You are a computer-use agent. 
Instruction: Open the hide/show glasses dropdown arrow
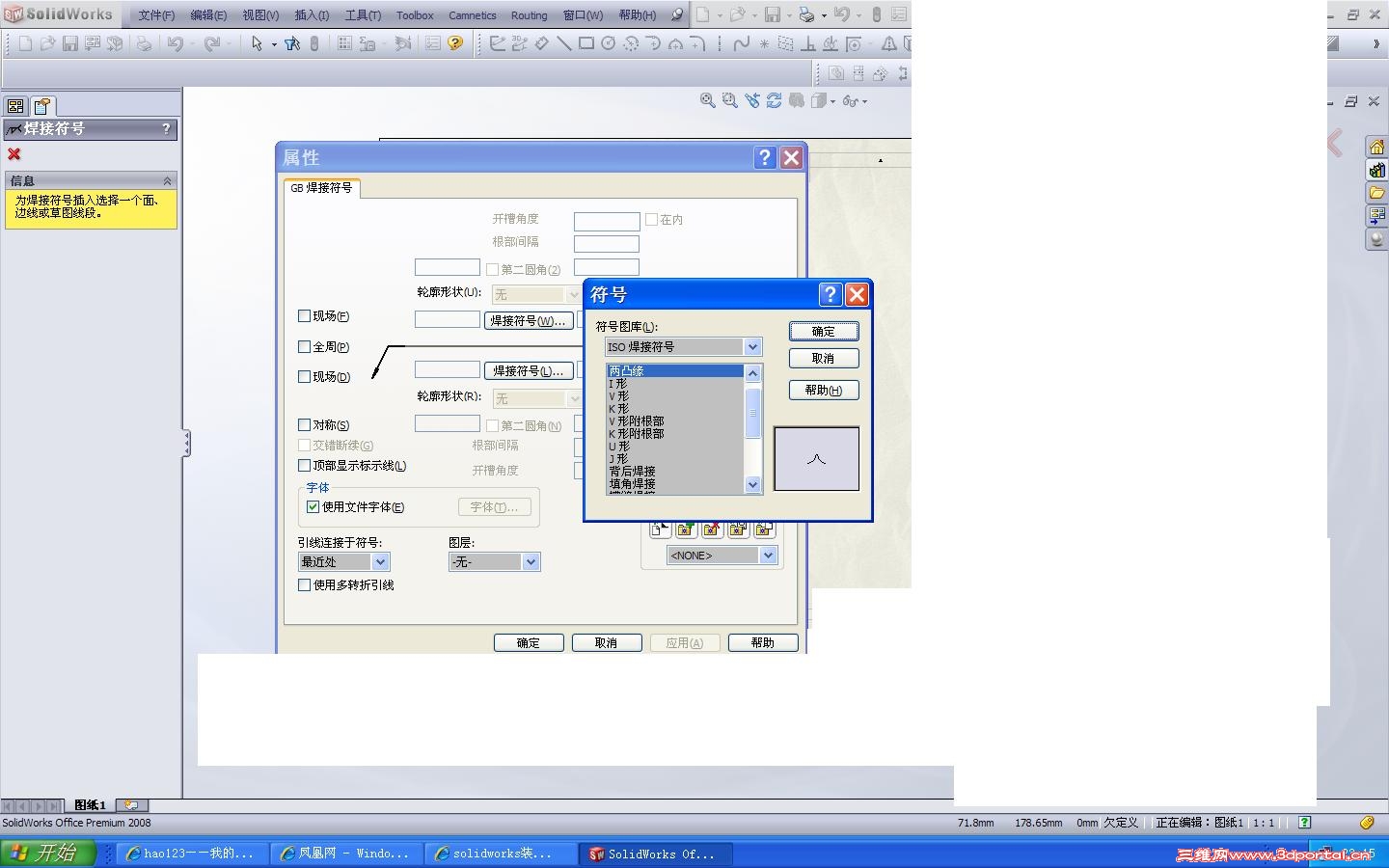(864, 101)
